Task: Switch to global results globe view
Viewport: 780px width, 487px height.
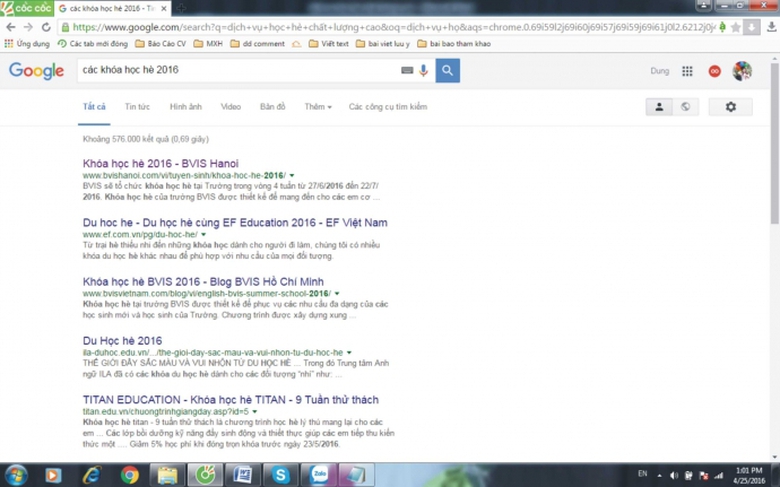Action: click(685, 107)
